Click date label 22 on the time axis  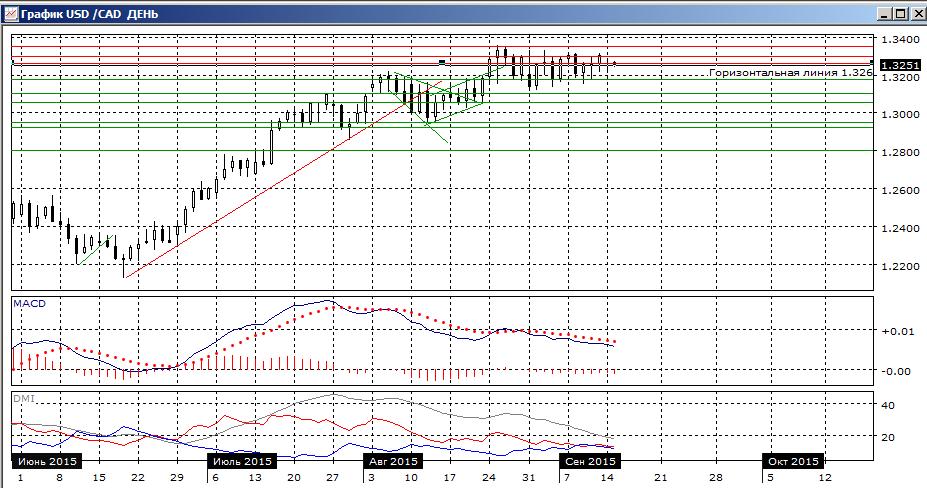138,477
